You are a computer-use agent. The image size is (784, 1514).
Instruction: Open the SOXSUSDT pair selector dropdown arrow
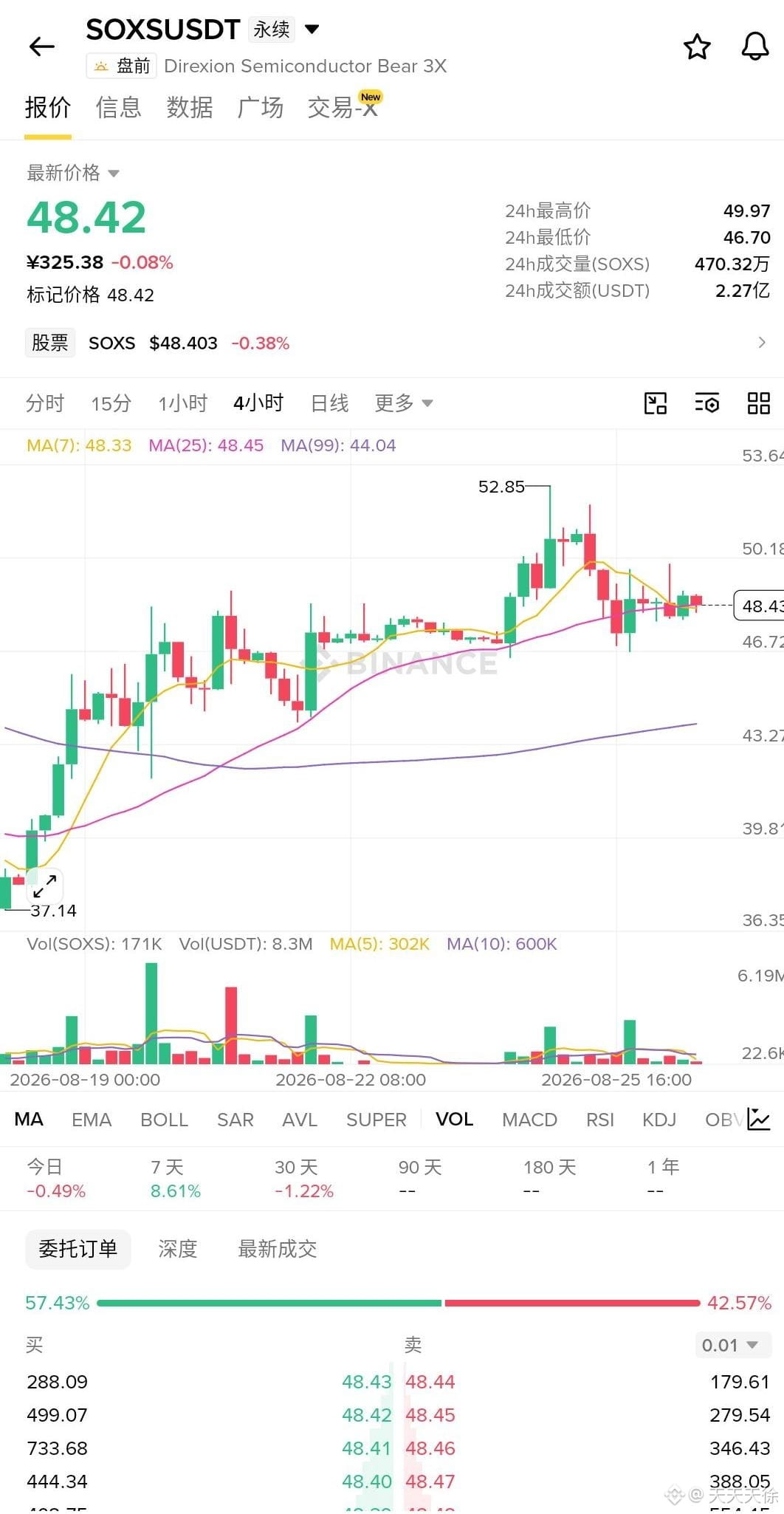click(x=312, y=30)
